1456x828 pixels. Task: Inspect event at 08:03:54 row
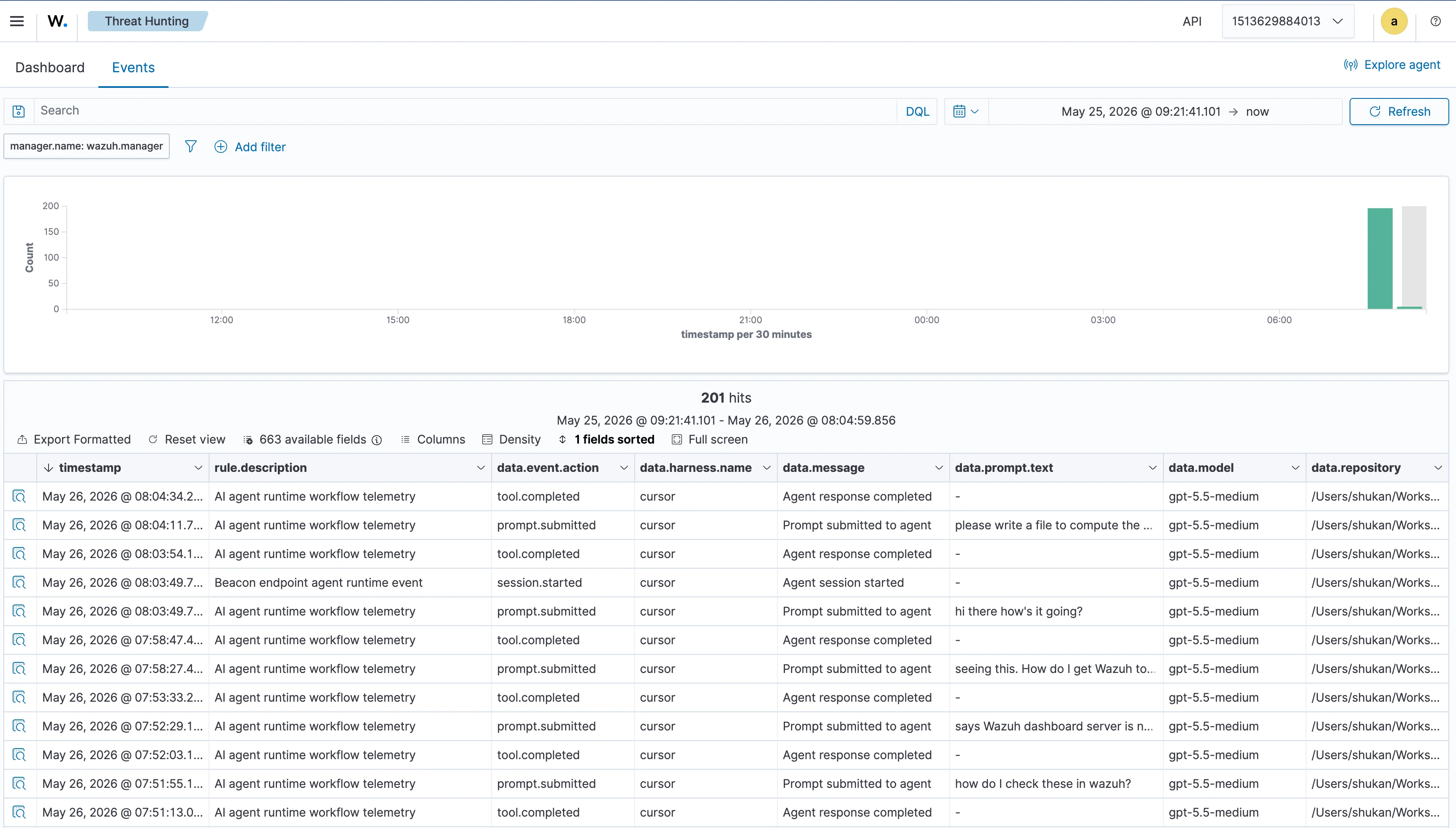(19, 554)
